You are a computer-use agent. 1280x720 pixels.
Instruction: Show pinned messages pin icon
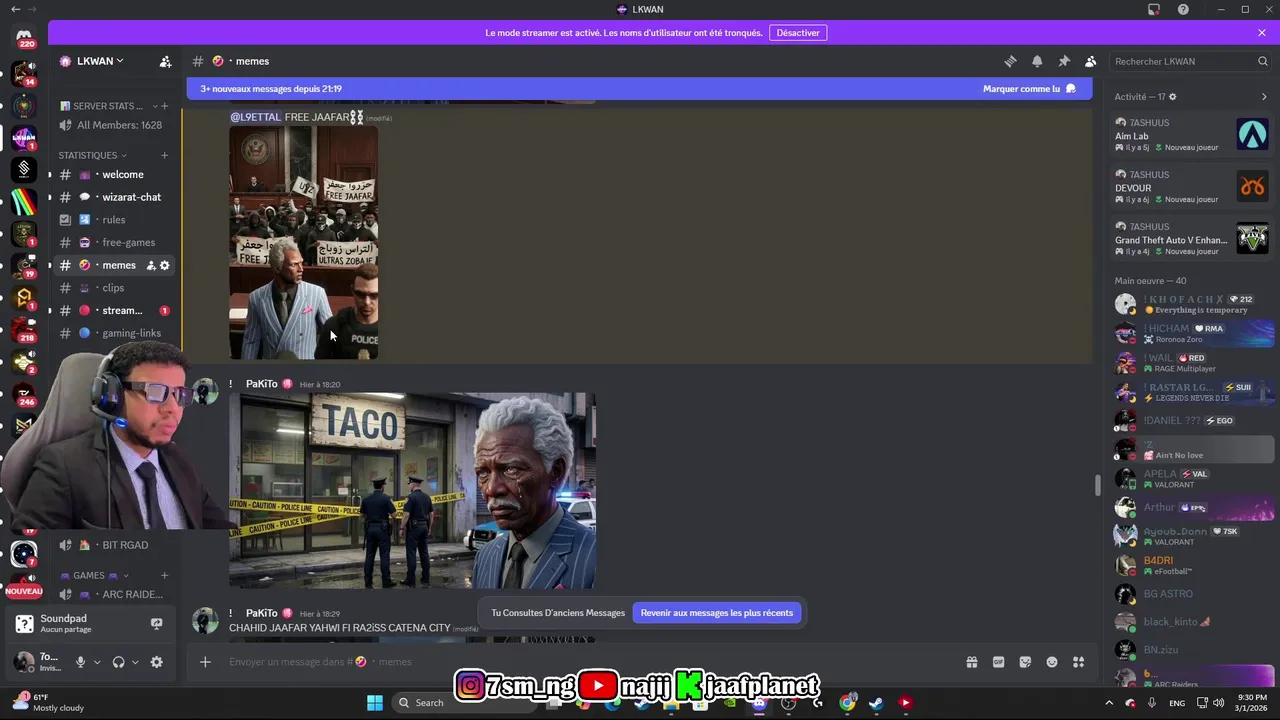1064,61
